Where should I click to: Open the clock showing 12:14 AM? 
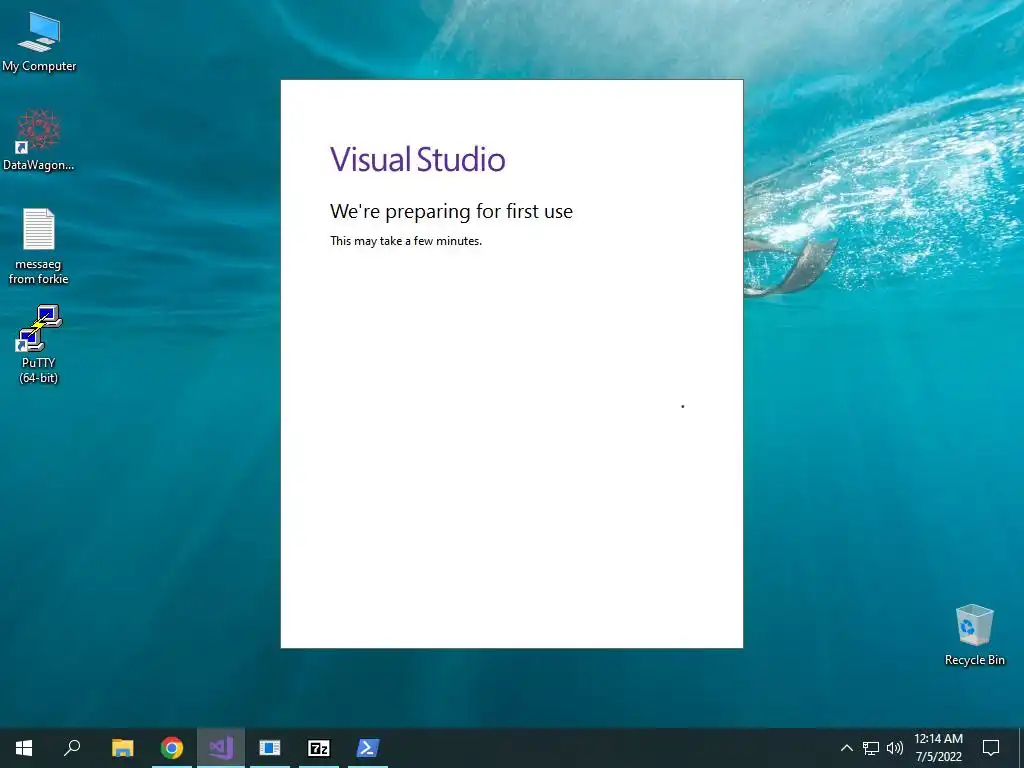click(x=938, y=748)
